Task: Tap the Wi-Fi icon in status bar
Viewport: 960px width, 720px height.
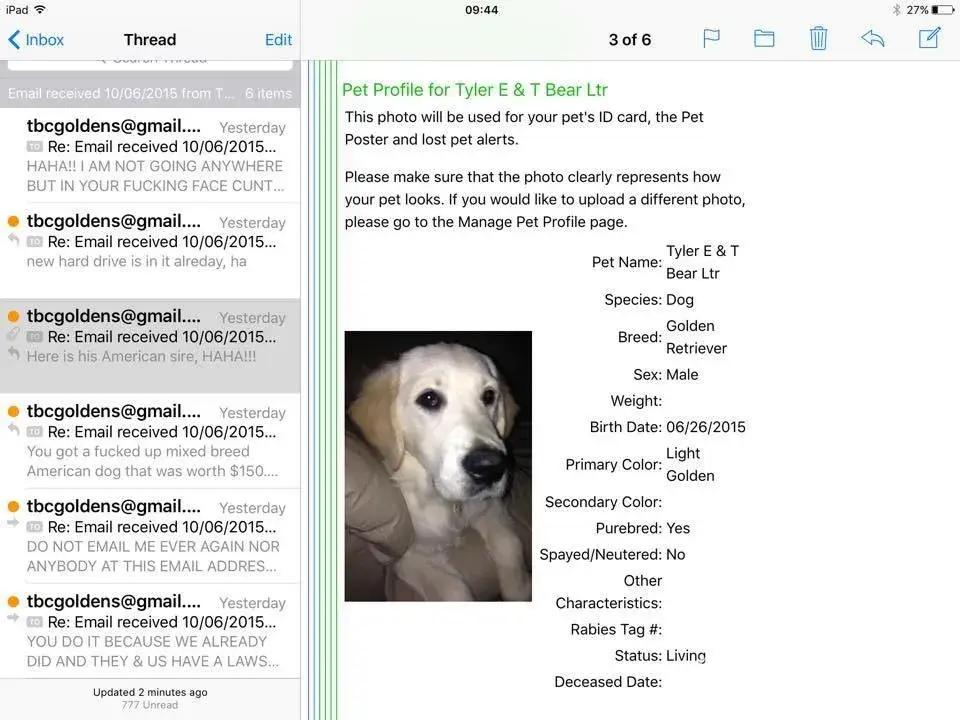Action: point(39,10)
